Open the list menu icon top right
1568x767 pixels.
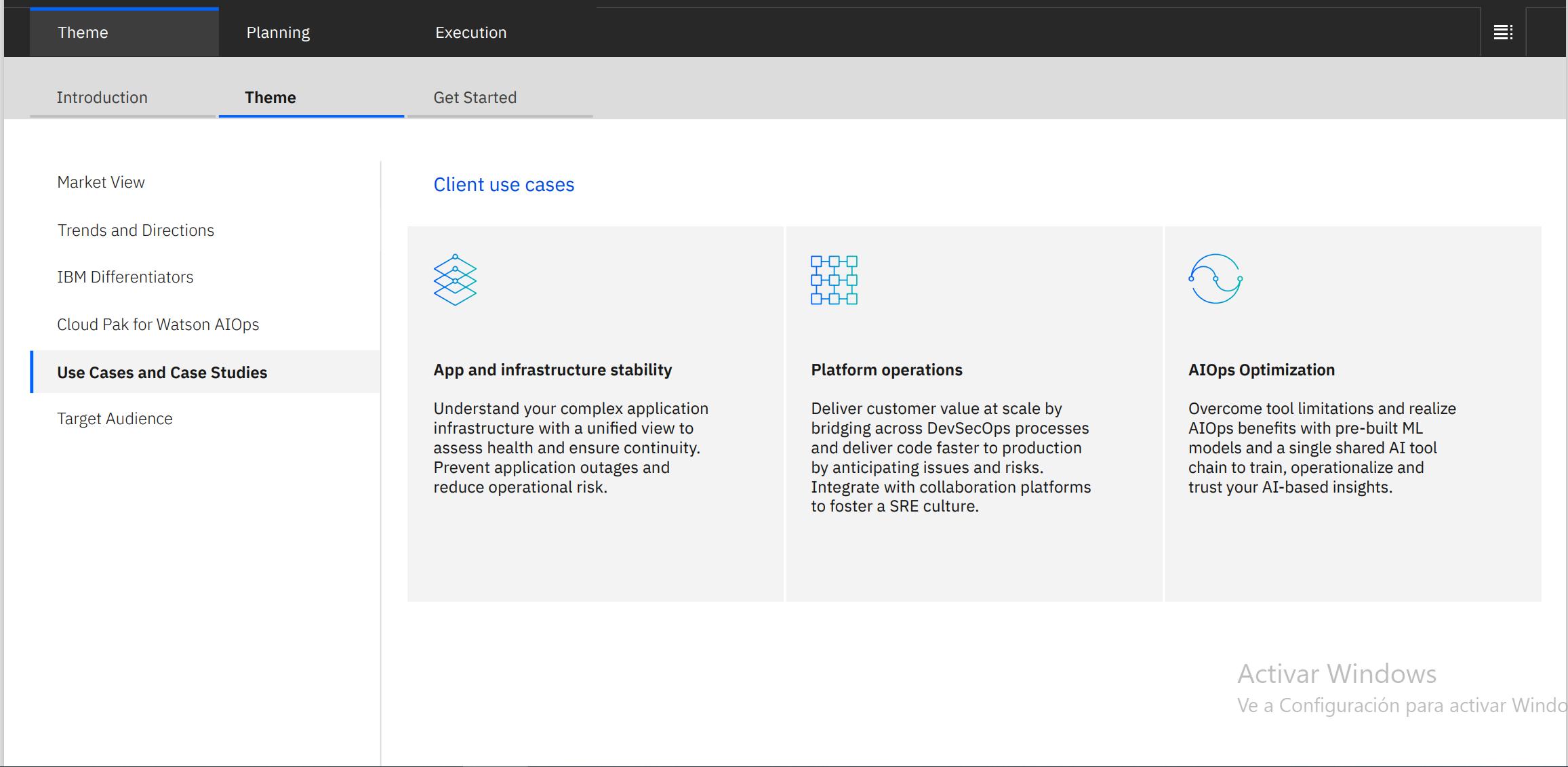(1503, 32)
